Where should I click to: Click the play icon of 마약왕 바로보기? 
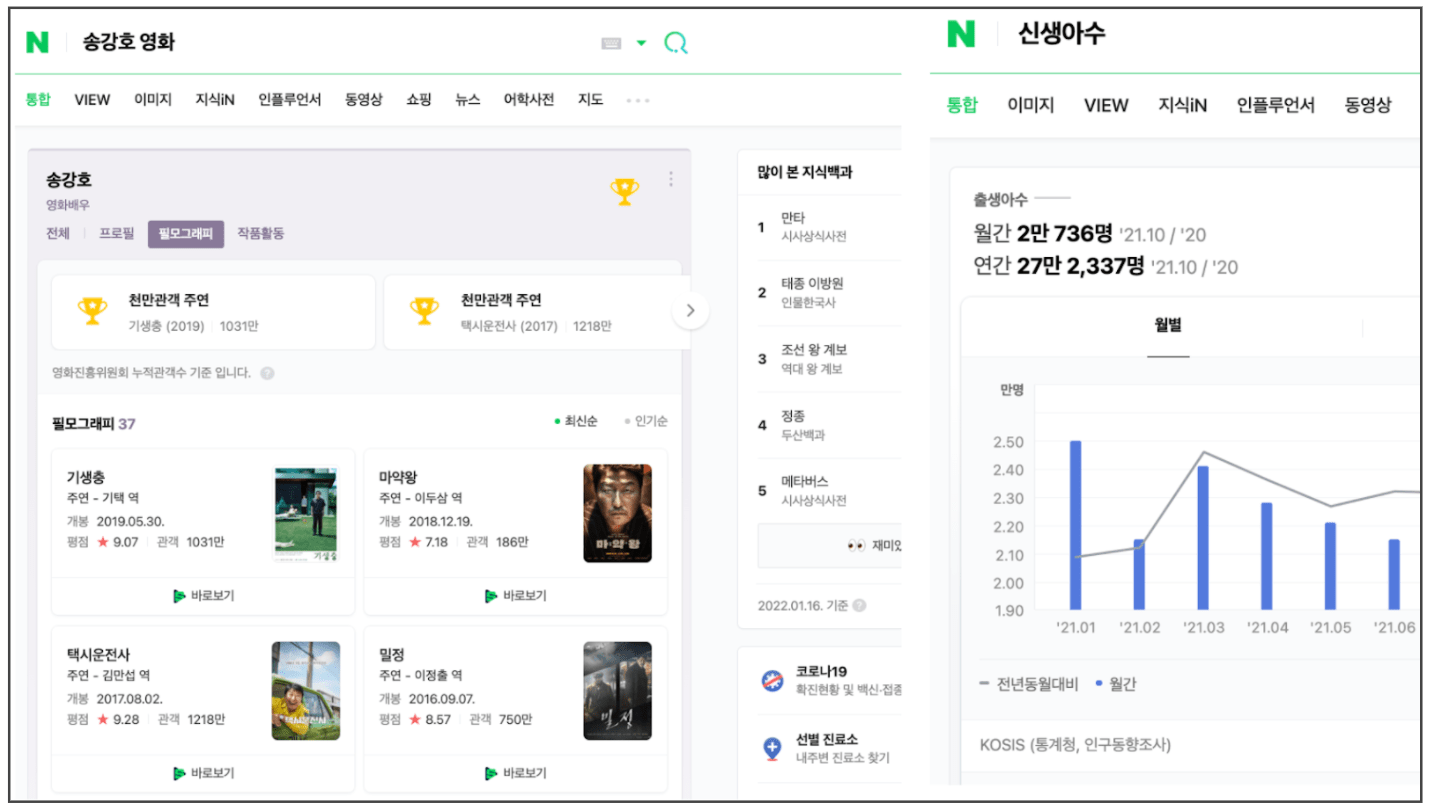tap(491, 596)
